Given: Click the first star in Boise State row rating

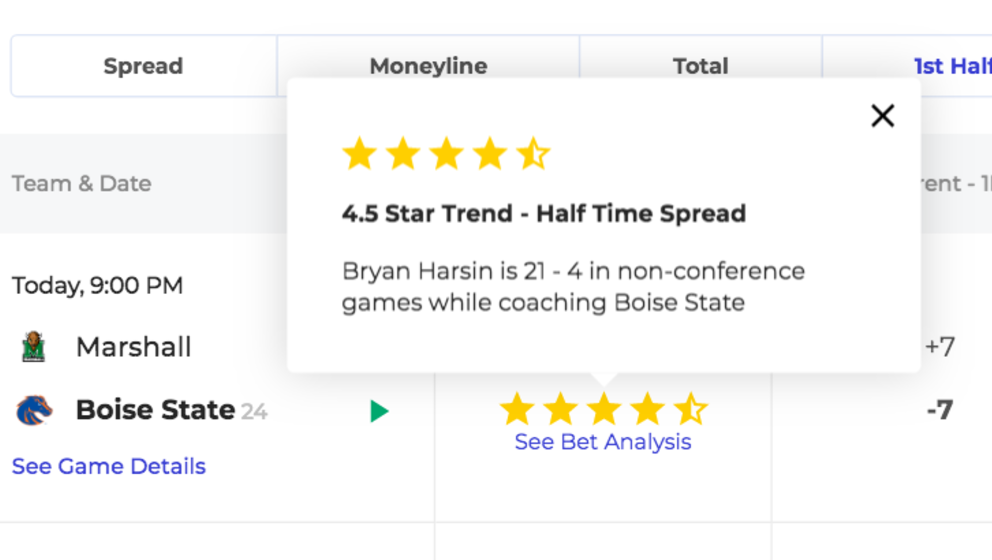Looking at the screenshot, I should 517,409.
